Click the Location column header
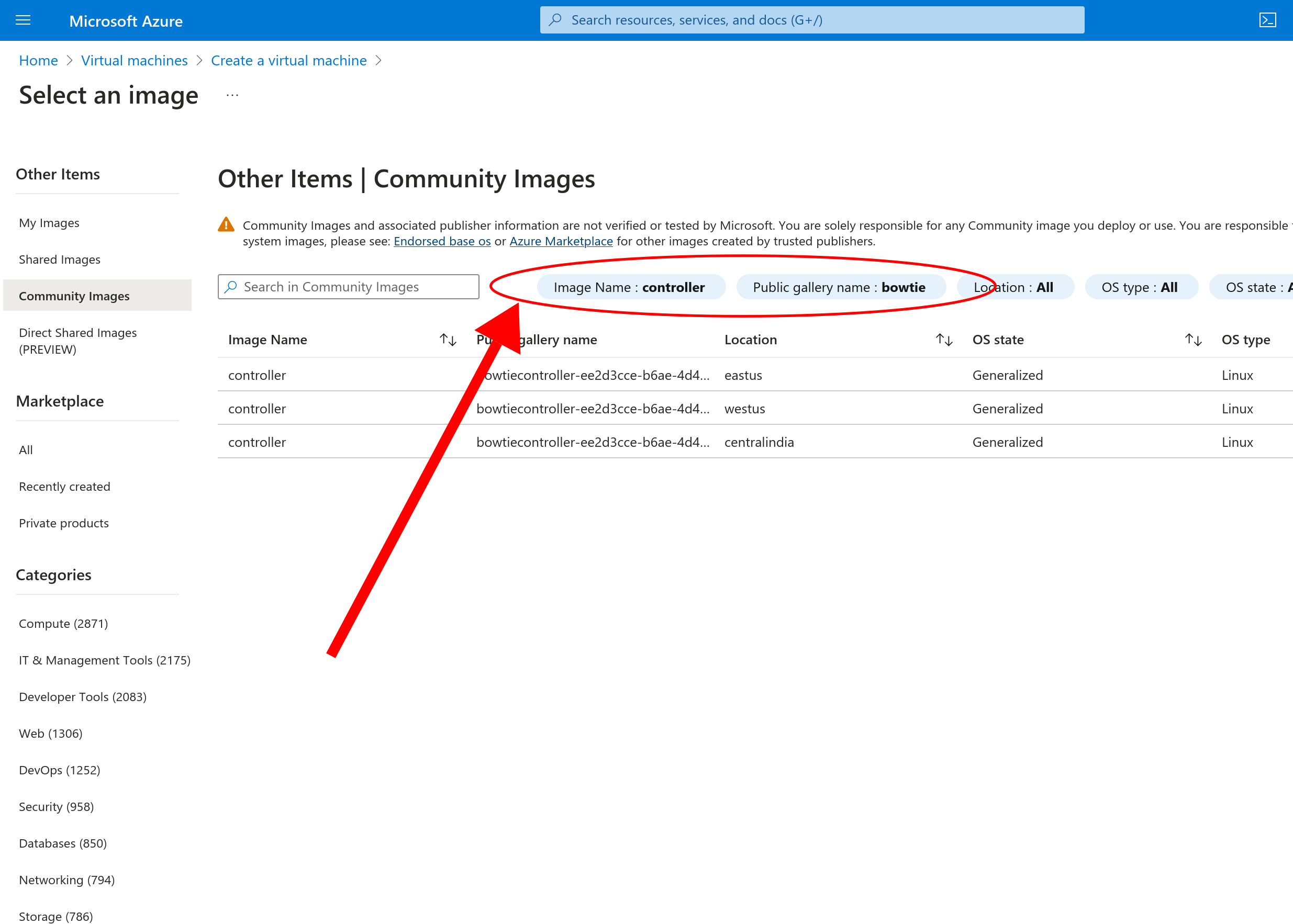The height and width of the screenshot is (924, 1293). [x=751, y=340]
